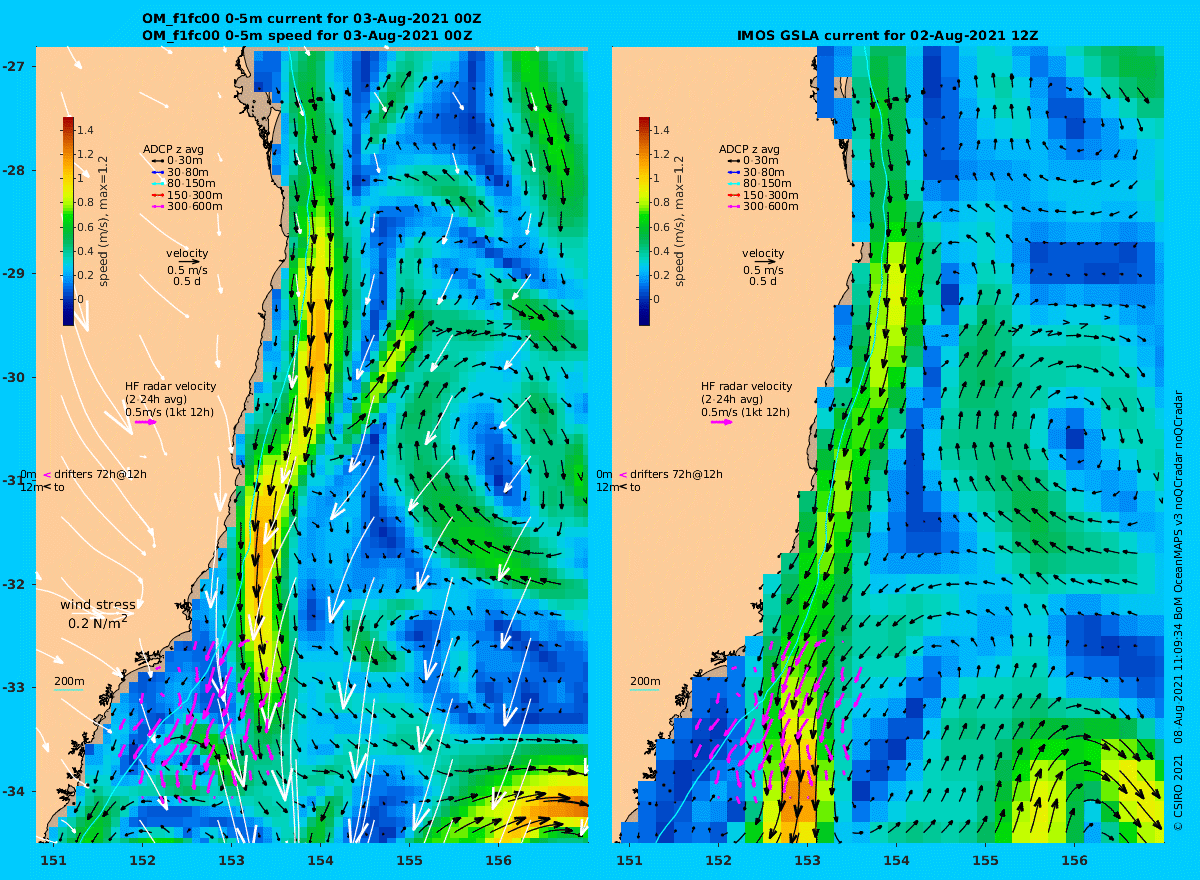Click the cyan 200m contour legend line in IMOS GSLA panel

point(644,690)
